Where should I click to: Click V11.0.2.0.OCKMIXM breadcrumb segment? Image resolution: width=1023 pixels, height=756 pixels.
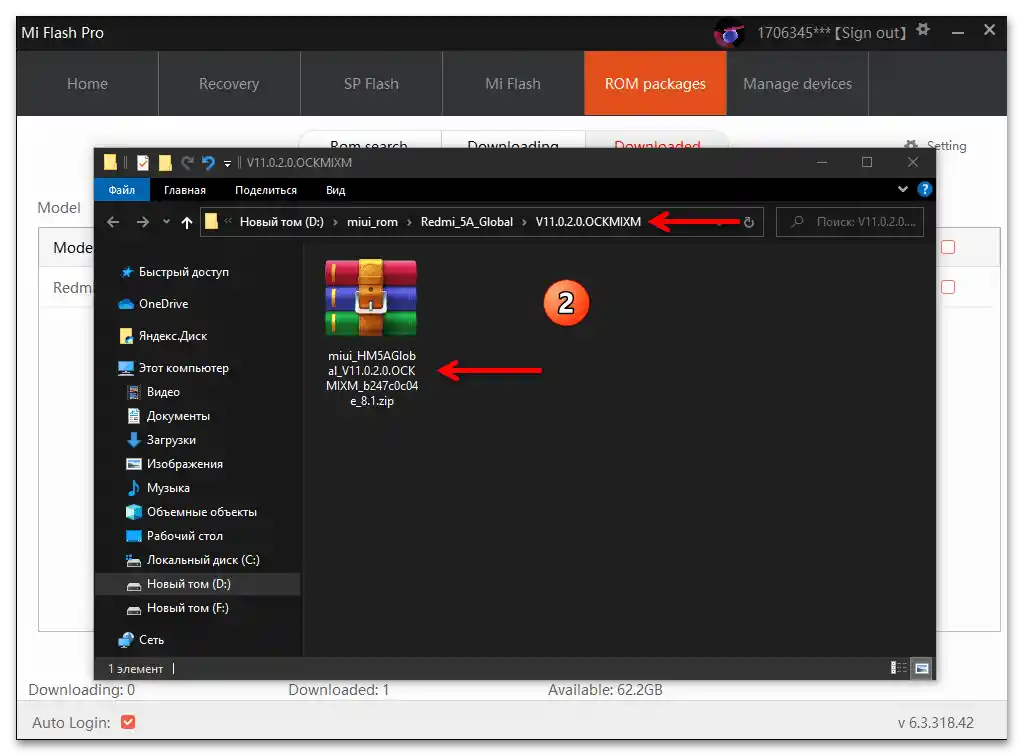[x=588, y=222]
